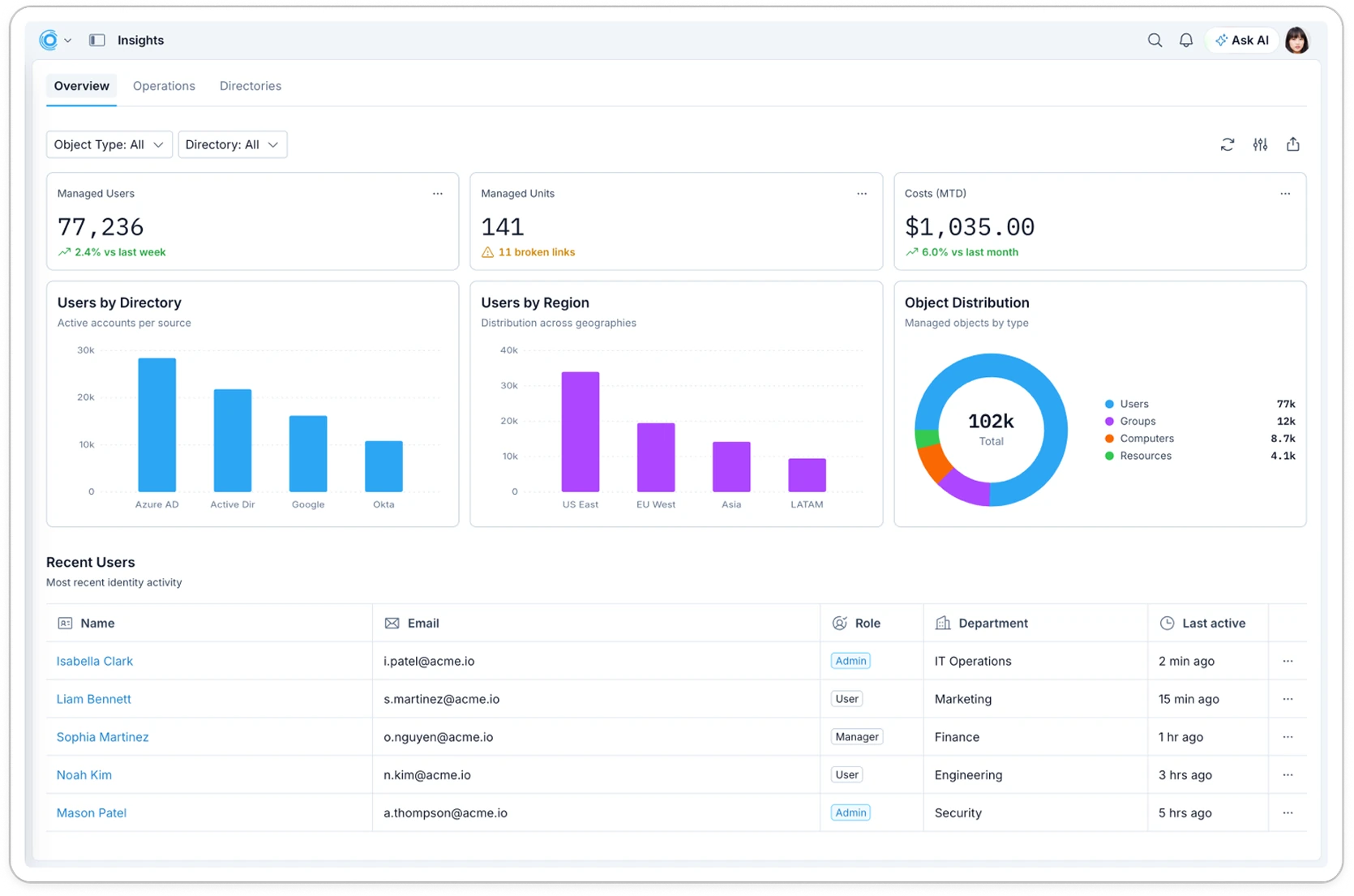Screen dimensions: 1354x896
Task: Switch to the Overview tab
Action: click(x=81, y=86)
